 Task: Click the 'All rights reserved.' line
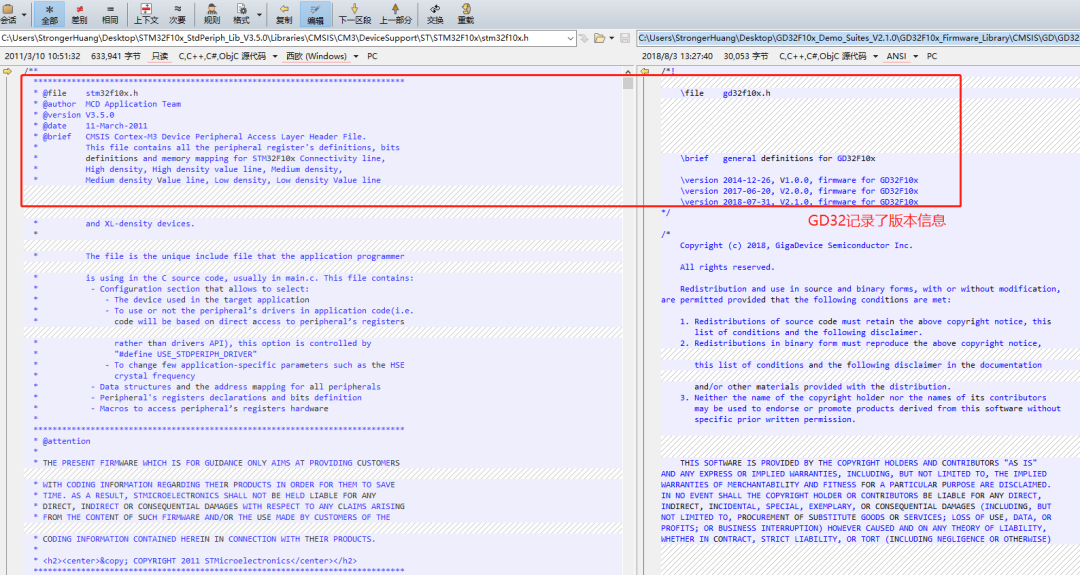coord(727,267)
